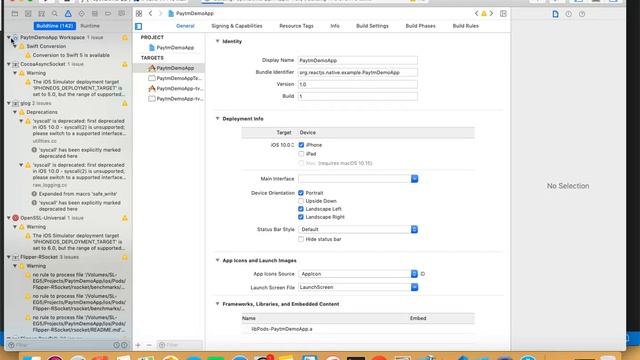This screenshot has height=360, width=640.
Task: Click the warning badge on glog row
Action: 125,104
